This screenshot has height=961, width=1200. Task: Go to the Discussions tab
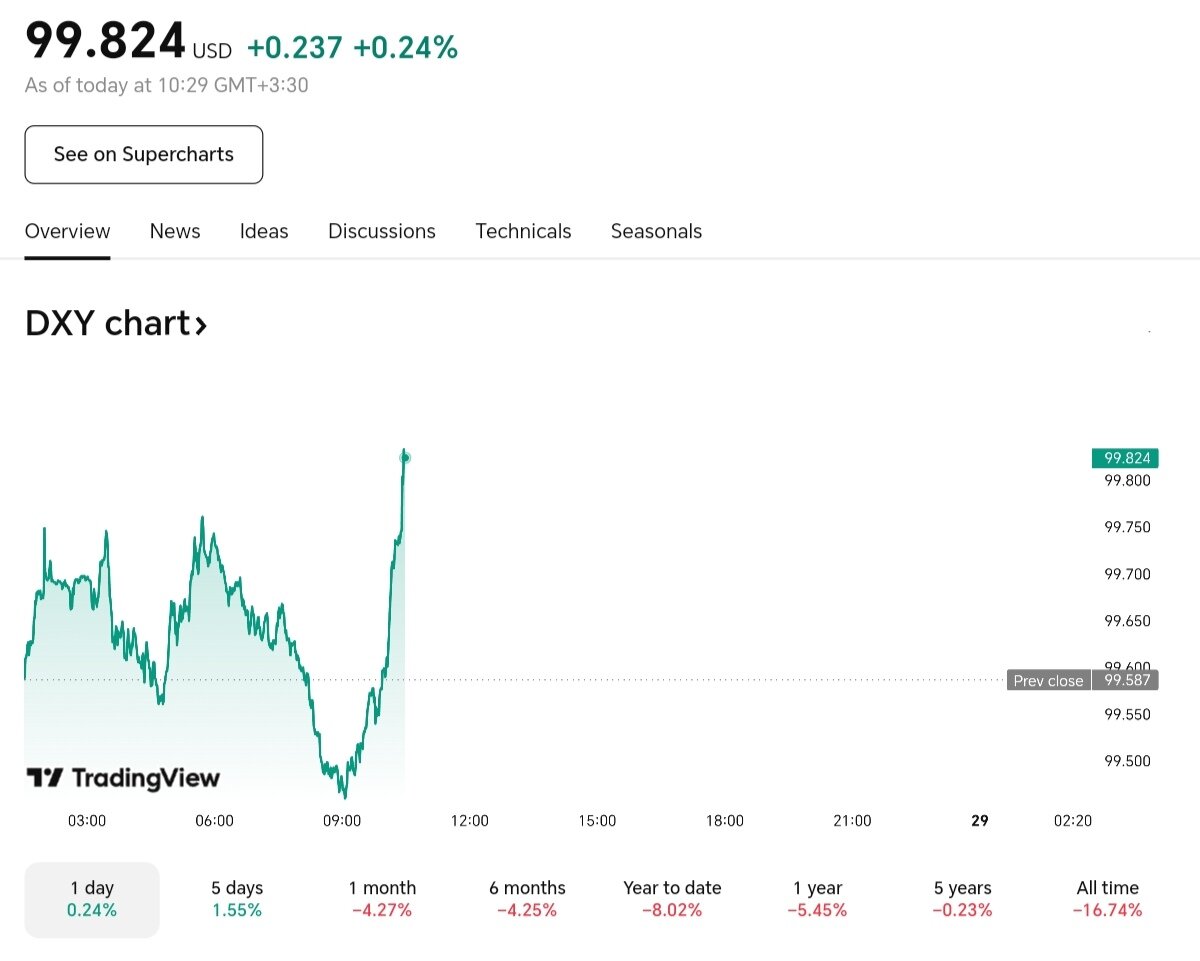click(x=382, y=231)
